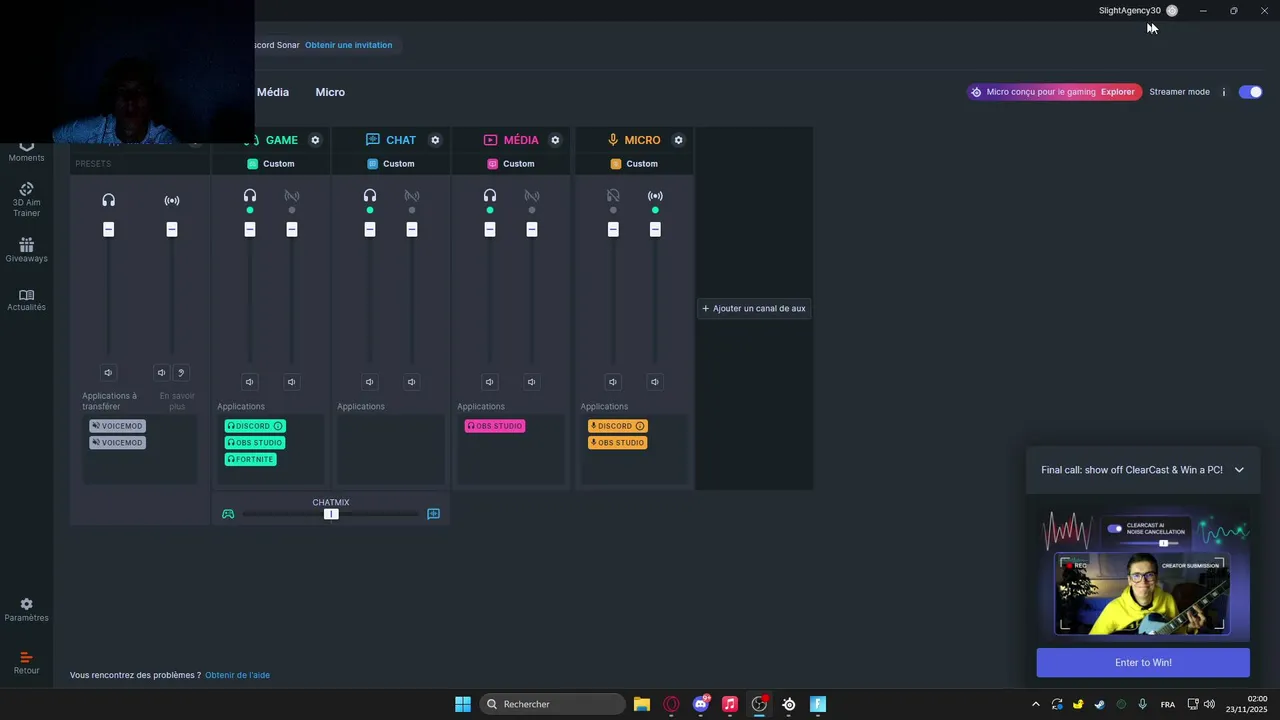This screenshot has width=1280, height=720.
Task: Open Giveaways in the sidebar
Action: point(27,250)
